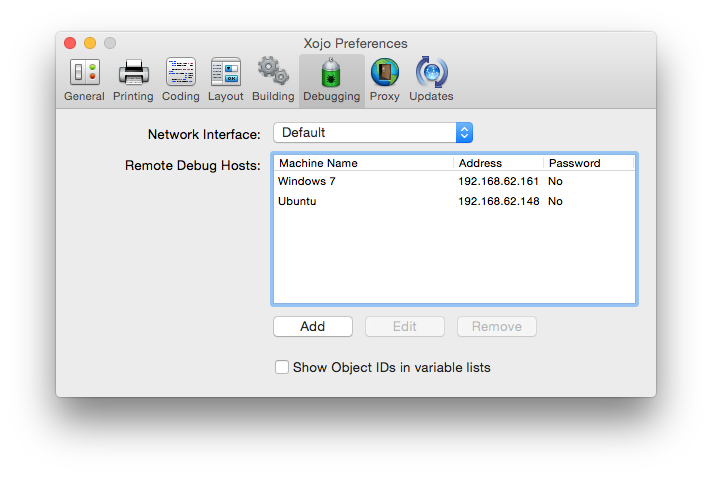Viewport: 712px width, 477px height.
Task: Open the Building preferences pane
Action: click(x=273, y=80)
